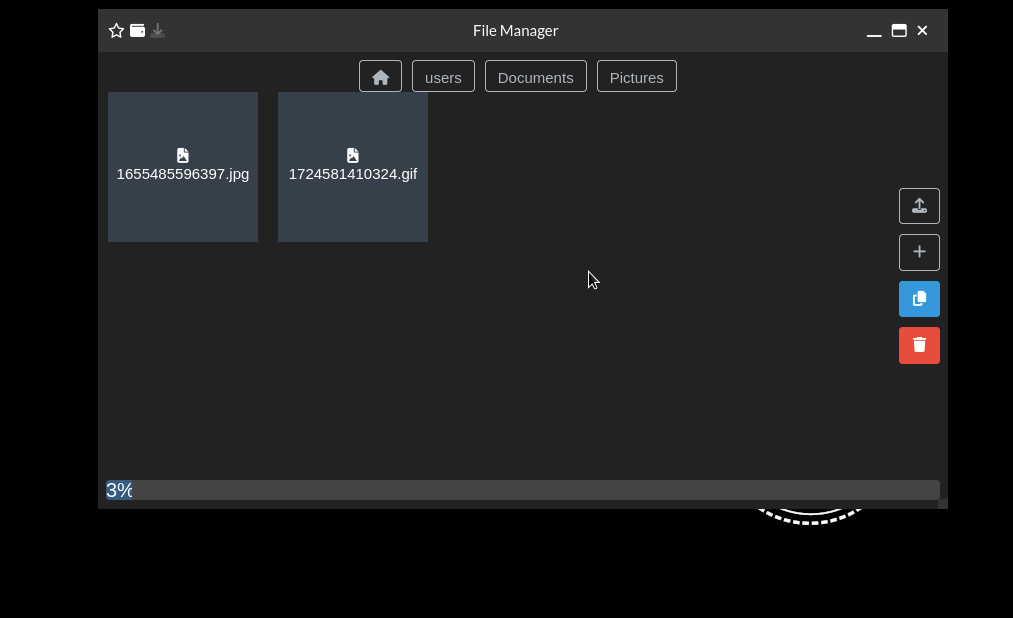Click the File Manager window title
The image size is (1013, 618).
tap(515, 31)
